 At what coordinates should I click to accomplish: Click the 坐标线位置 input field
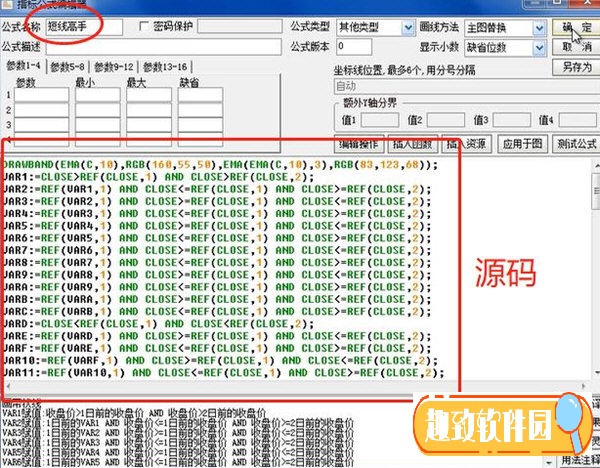(x=438, y=86)
